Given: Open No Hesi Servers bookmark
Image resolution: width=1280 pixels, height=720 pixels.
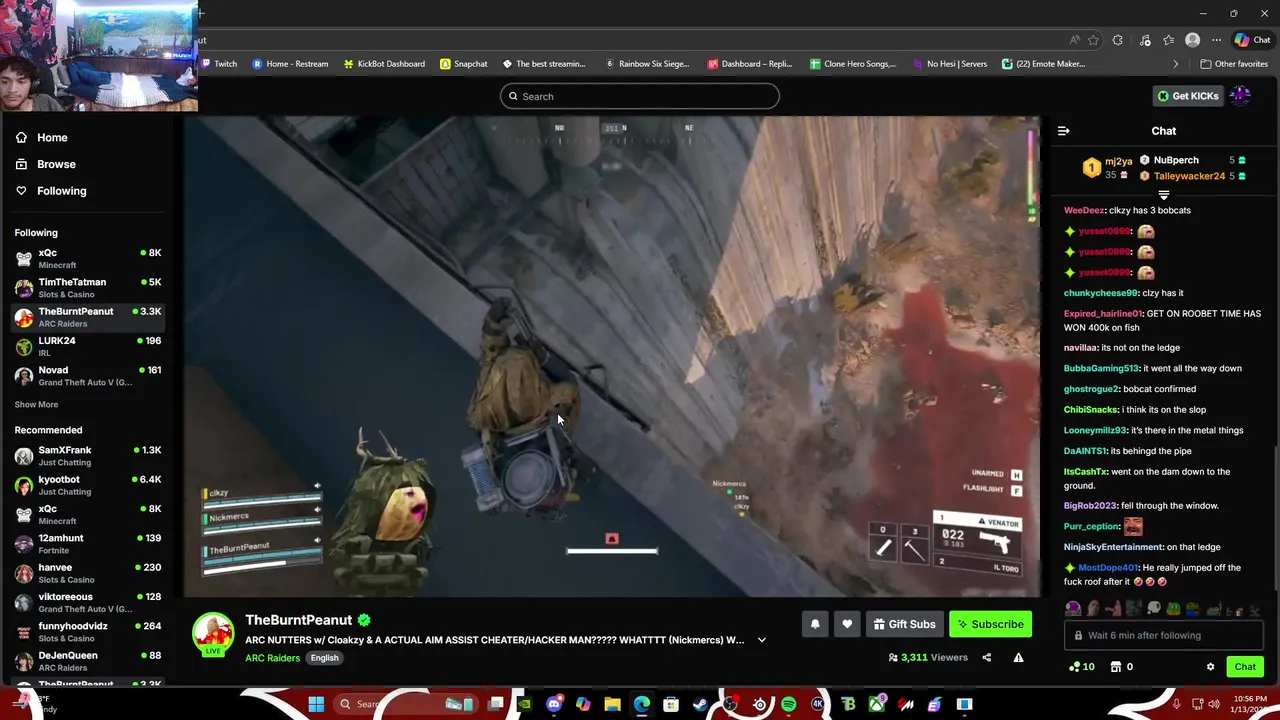Looking at the screenshot, I should tap(949, 64).
